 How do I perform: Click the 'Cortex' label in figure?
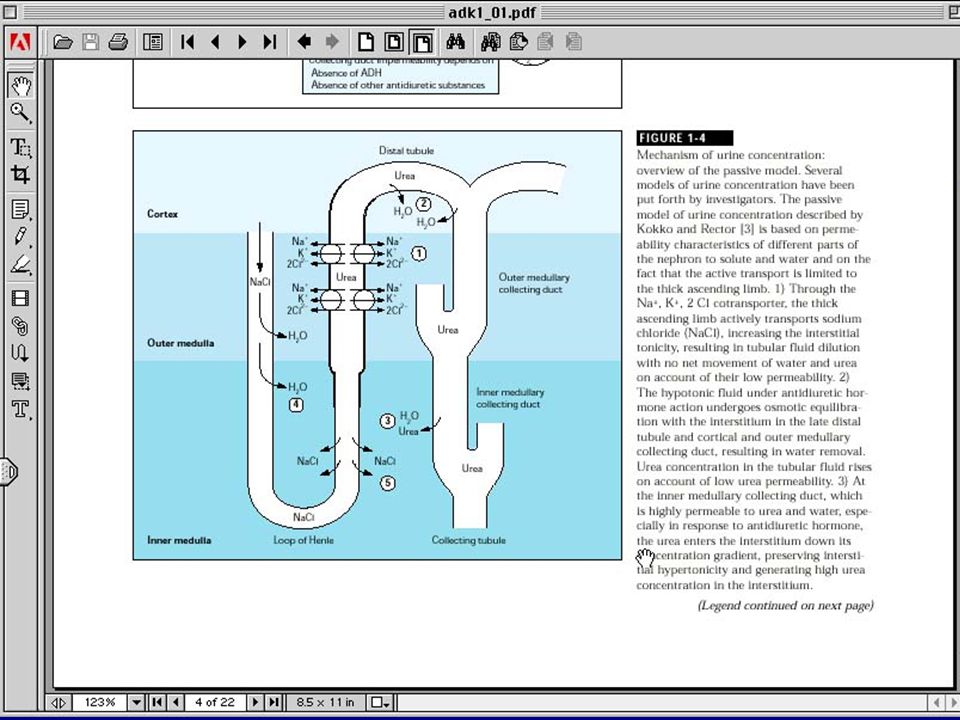pyautogui.click(x=162, y=214)
